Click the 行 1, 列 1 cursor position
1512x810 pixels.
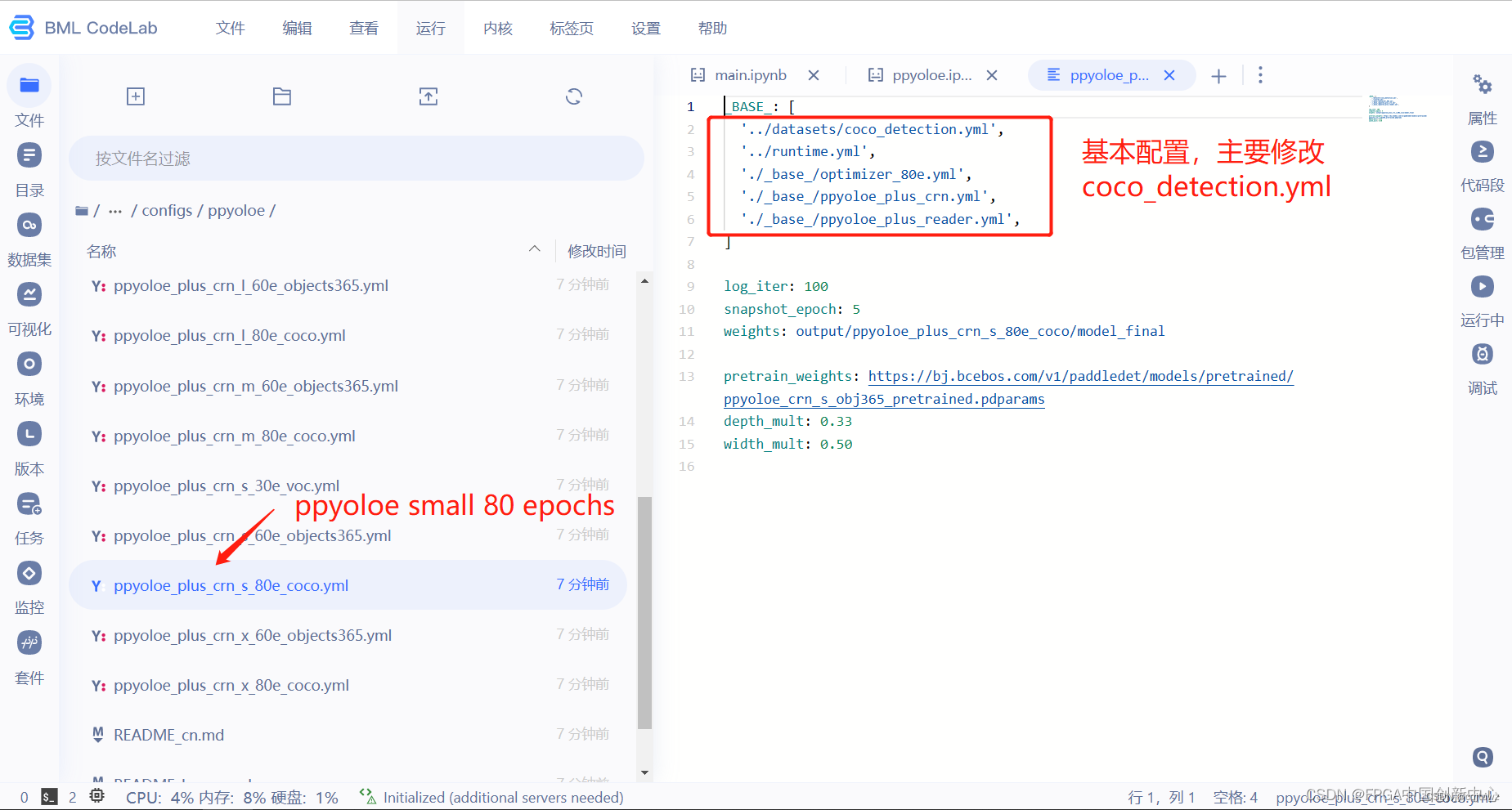pyautogui.click(x=1161, y=797)
